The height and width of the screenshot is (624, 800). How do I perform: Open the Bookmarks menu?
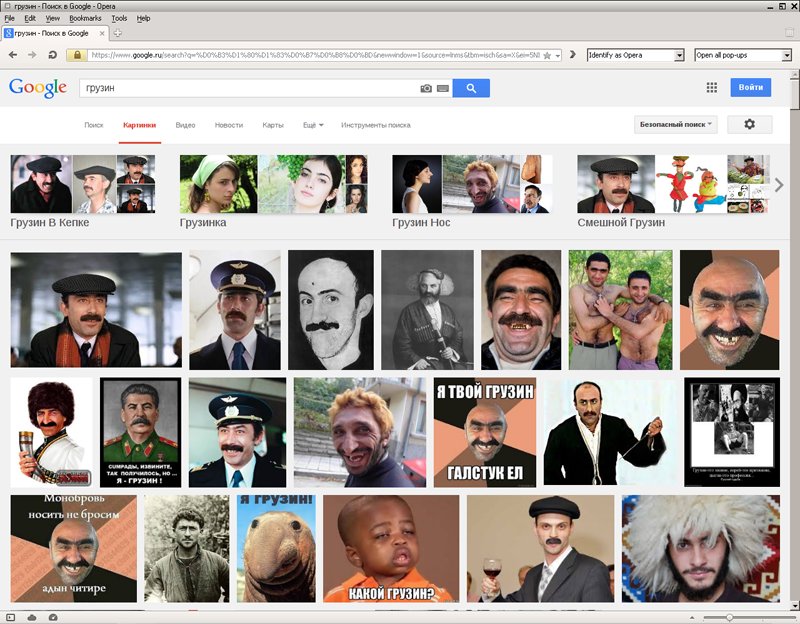85,18
